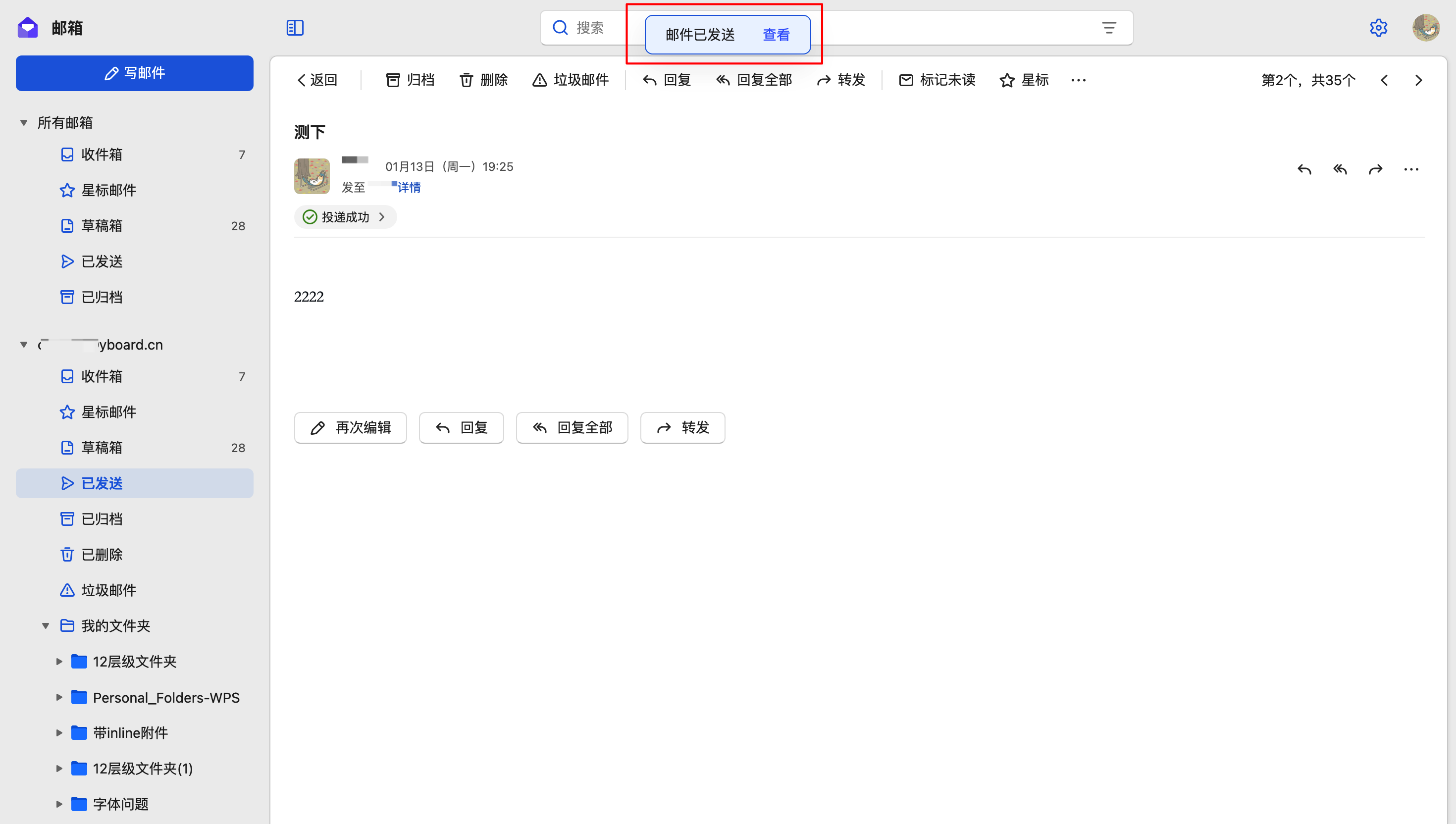
Task: Click the search filter icon
Action: tap(1108, 28)
